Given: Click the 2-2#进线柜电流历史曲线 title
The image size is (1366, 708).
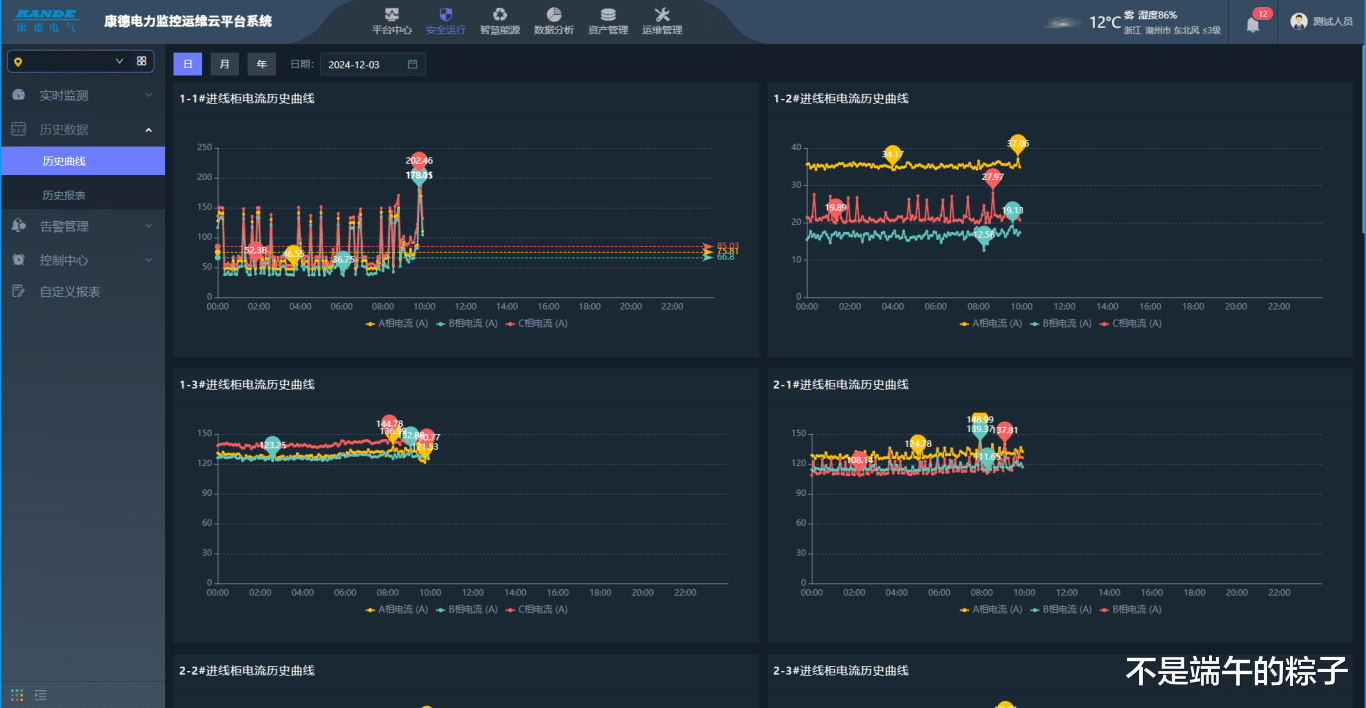Looking at the screenshot, I should 247,670.
